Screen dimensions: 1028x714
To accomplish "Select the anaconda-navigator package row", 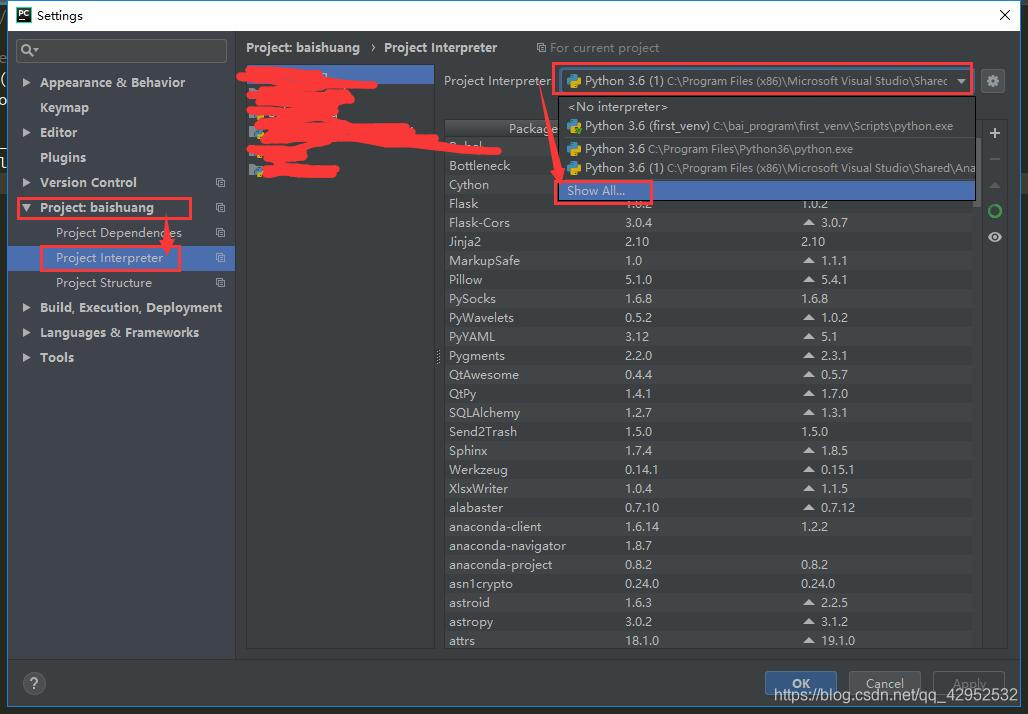I will click(708, 546).
